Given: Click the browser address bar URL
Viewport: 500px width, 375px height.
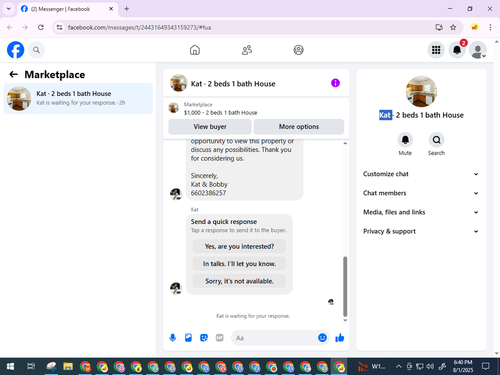Looking at the screenshot, I should (x=139, y=27).
